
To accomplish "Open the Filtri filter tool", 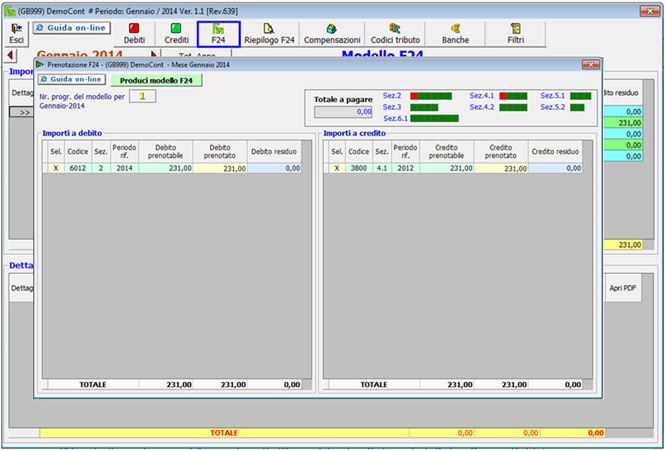I will coord(516,31).
